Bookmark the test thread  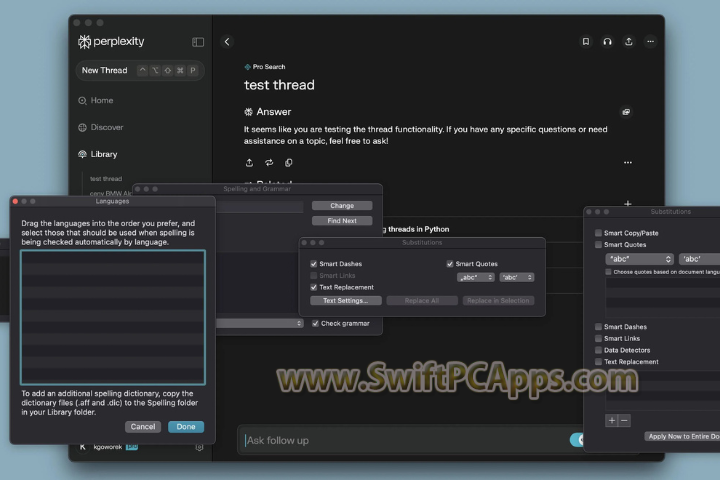[585, 42]
